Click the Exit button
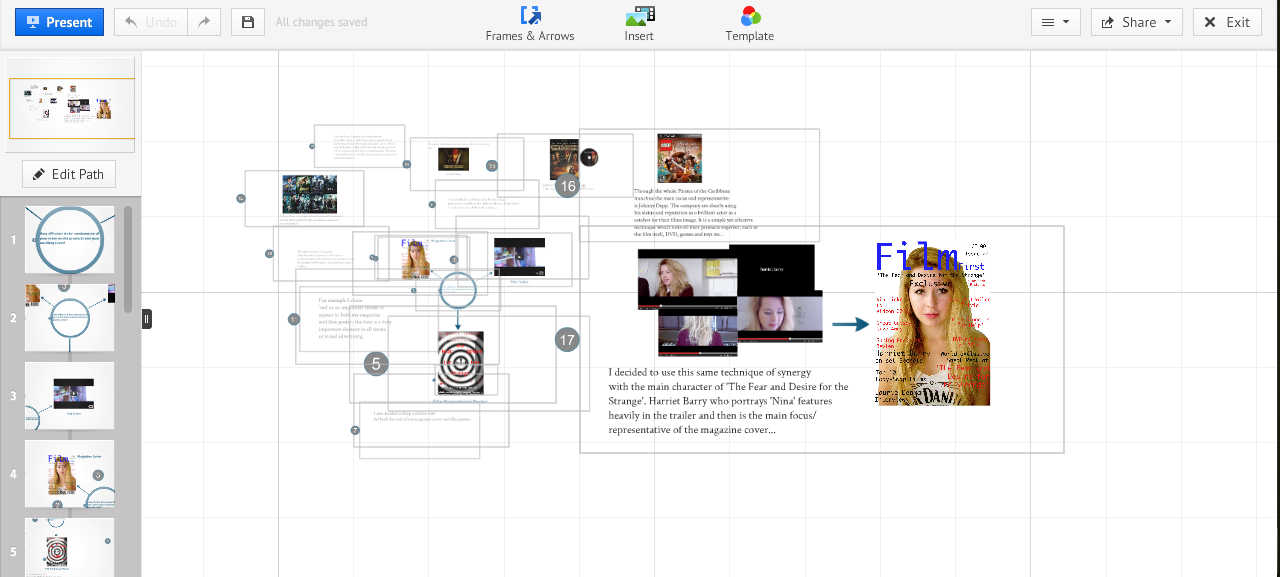The height and width of the screenshot is (577, 1280). (1227, 22)
